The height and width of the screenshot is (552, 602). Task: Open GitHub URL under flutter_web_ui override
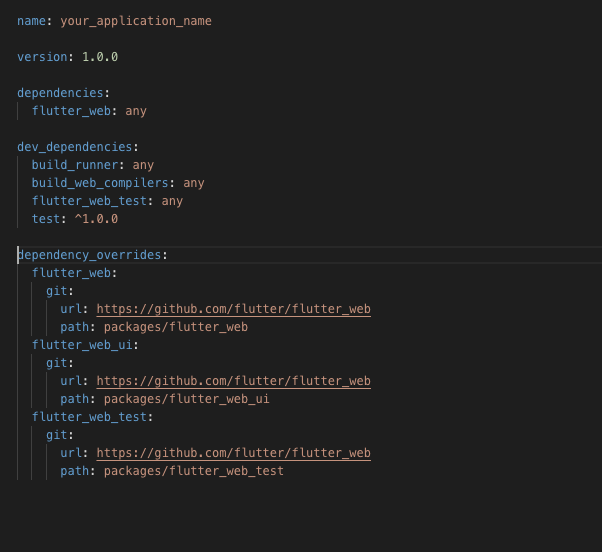click(233, 381)
